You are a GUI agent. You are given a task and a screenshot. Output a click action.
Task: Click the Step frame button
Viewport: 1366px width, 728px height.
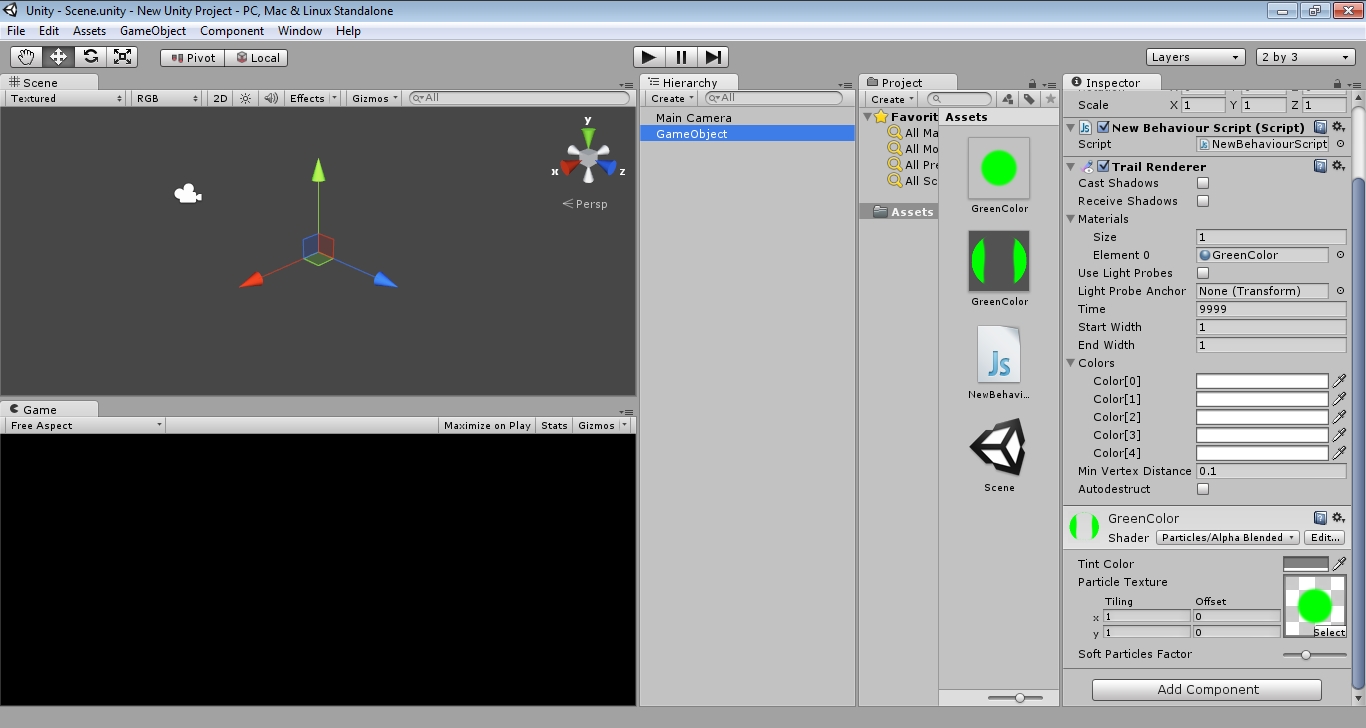[x=712, y=57]
